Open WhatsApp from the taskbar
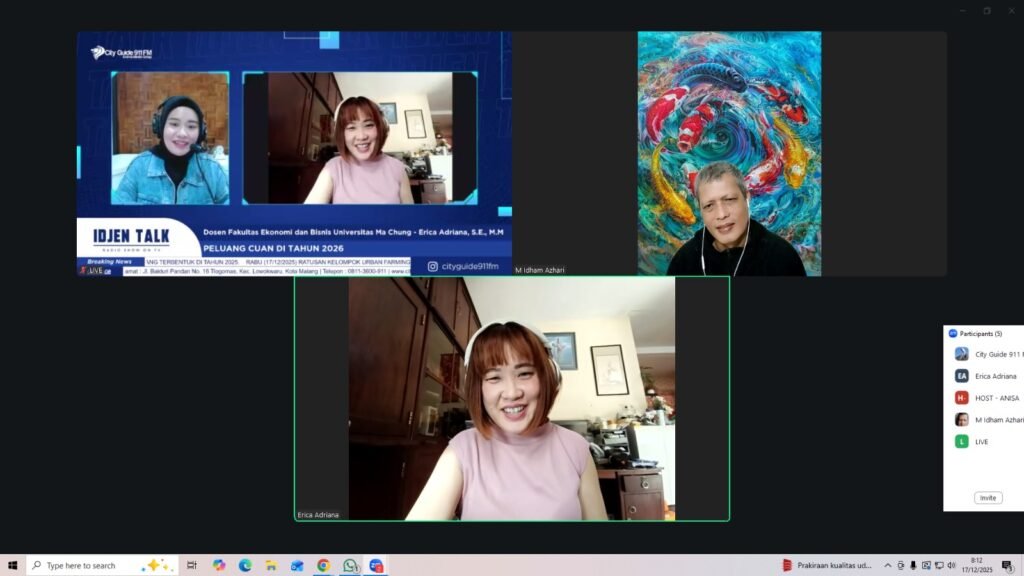 tap(350, 565)
